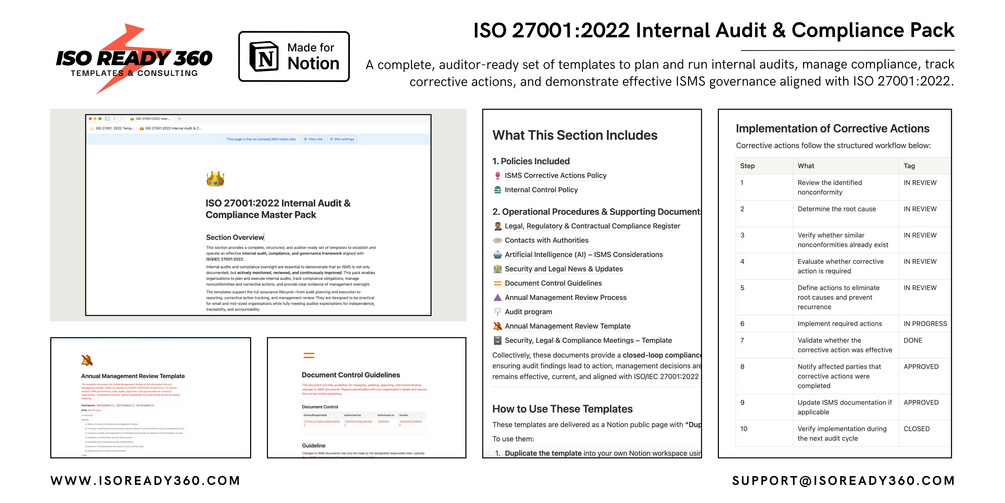1005x503 pixels.
Task: Close the browser window with the red button
Action: (x=90, y=119)
